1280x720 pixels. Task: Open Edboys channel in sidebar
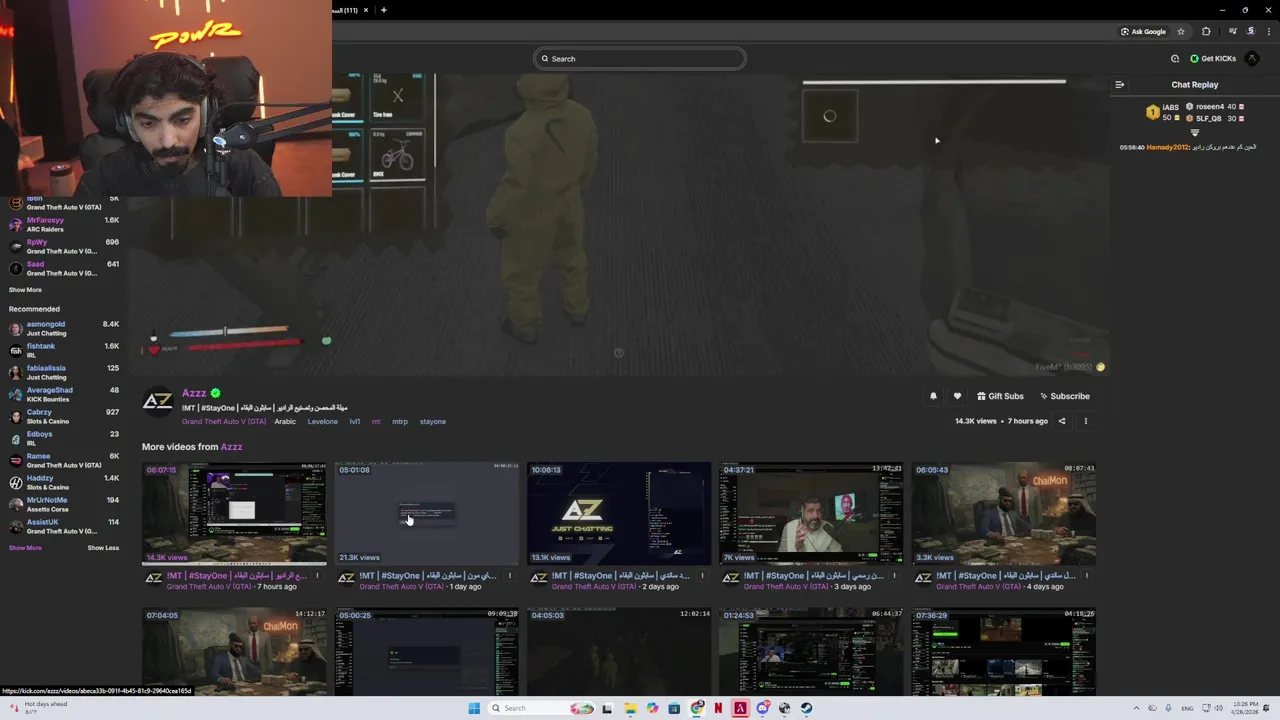[63, 438]
